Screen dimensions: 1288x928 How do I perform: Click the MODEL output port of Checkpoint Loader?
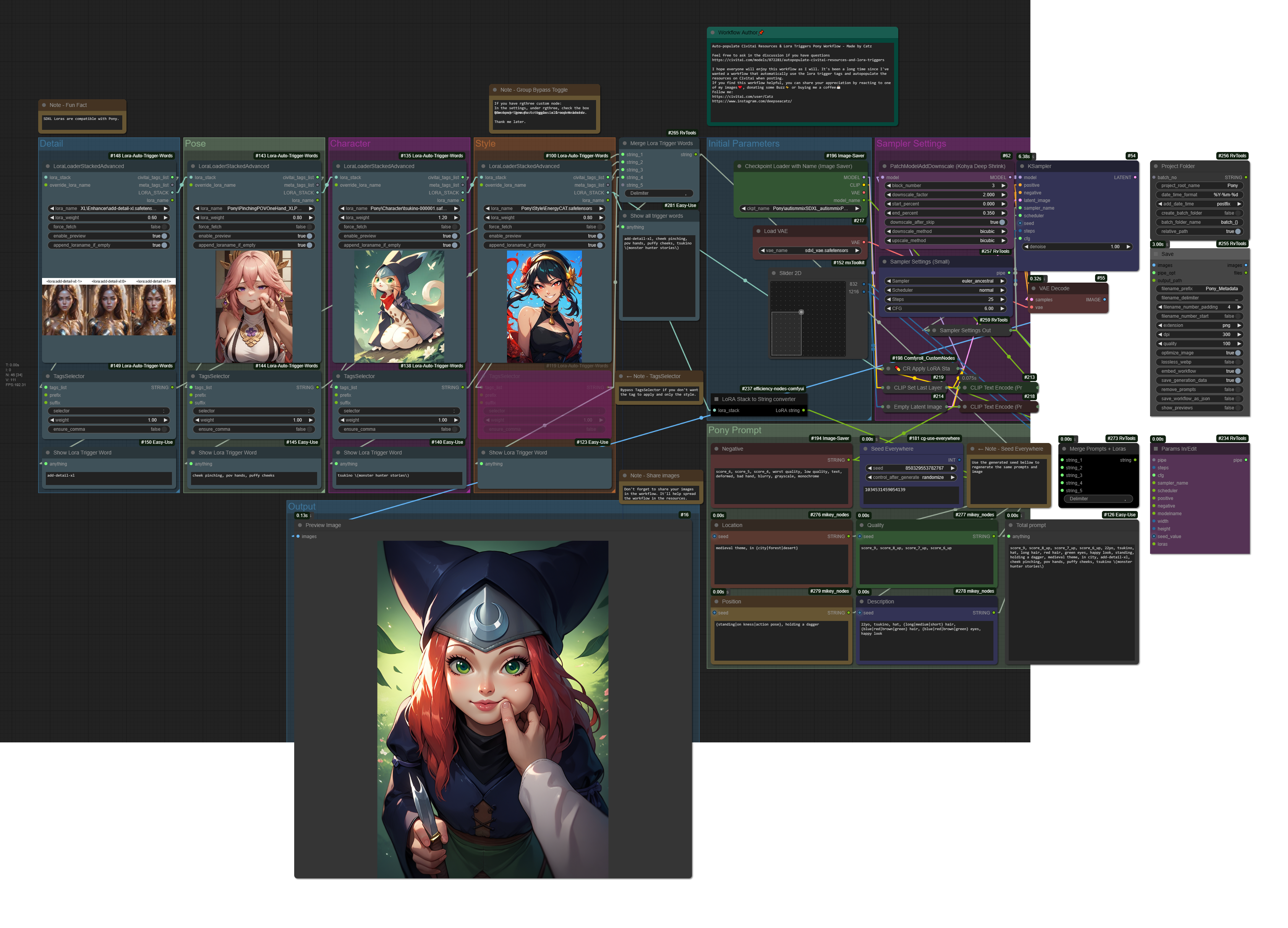pos(864,178)
